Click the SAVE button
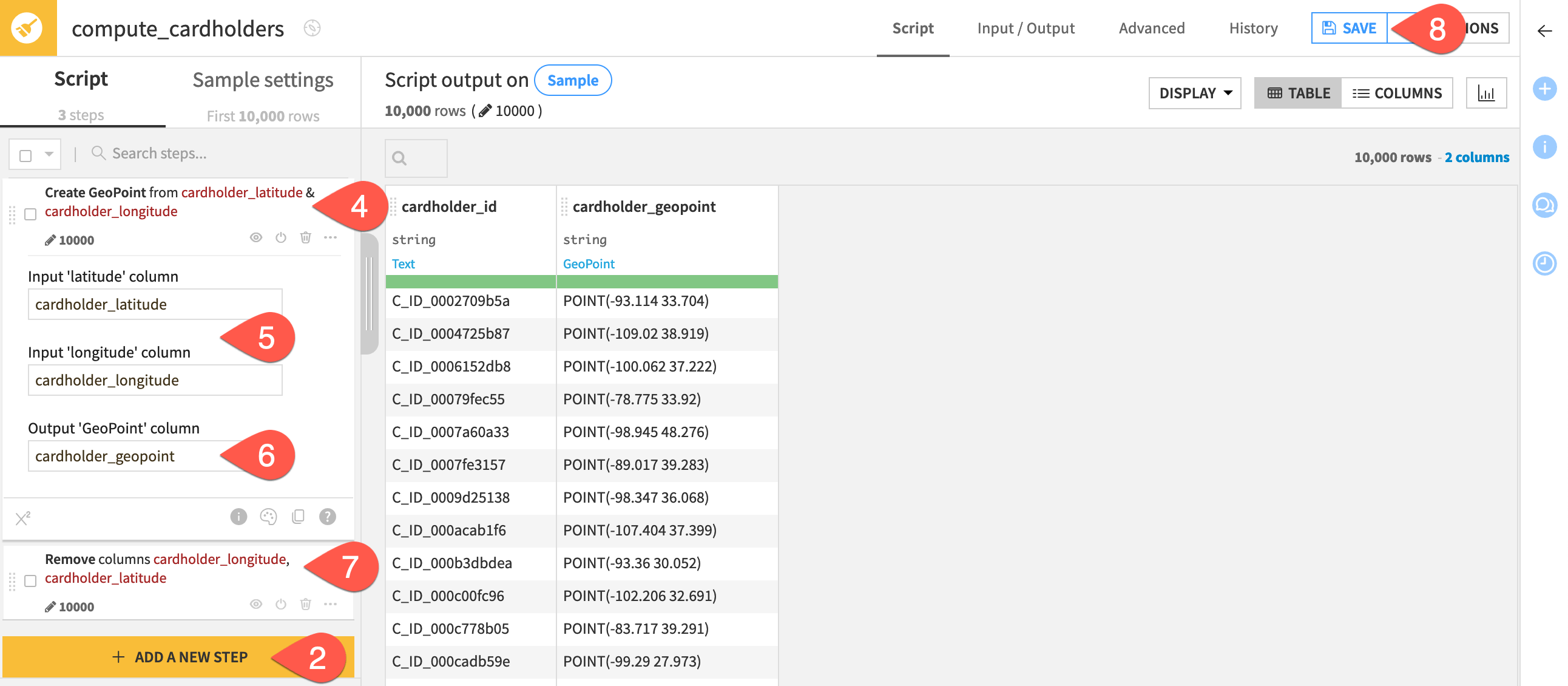The image size is (1568, 686). pos(1349,28)
